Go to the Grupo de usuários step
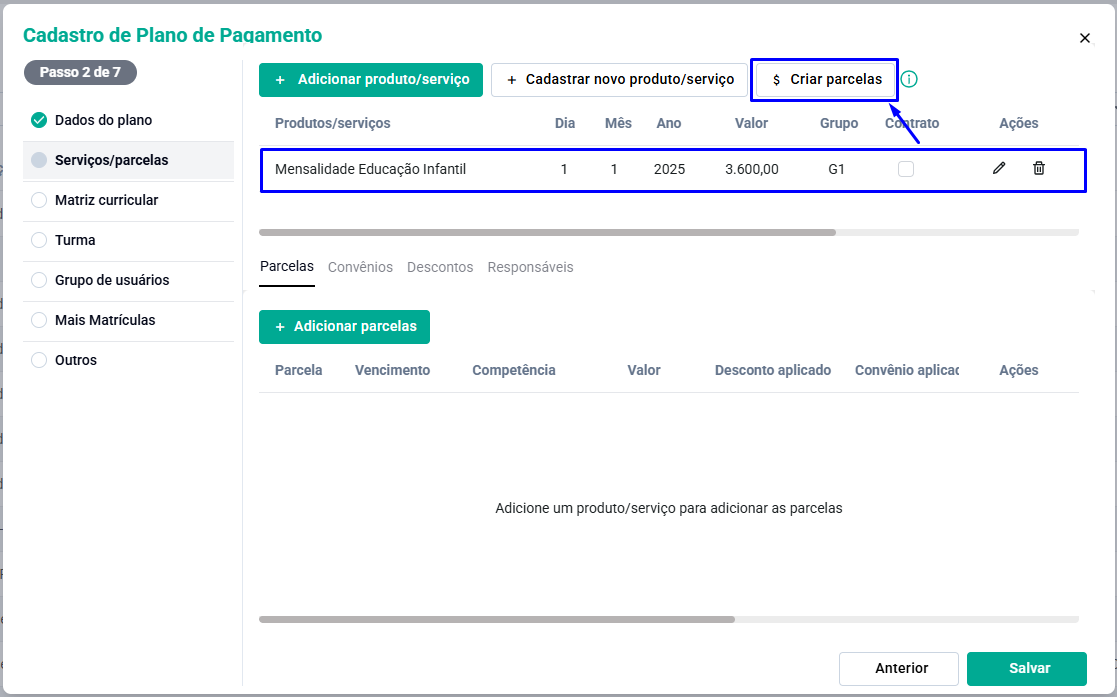1117x697 pixels. pyautogui.click(x=128, y=279)
